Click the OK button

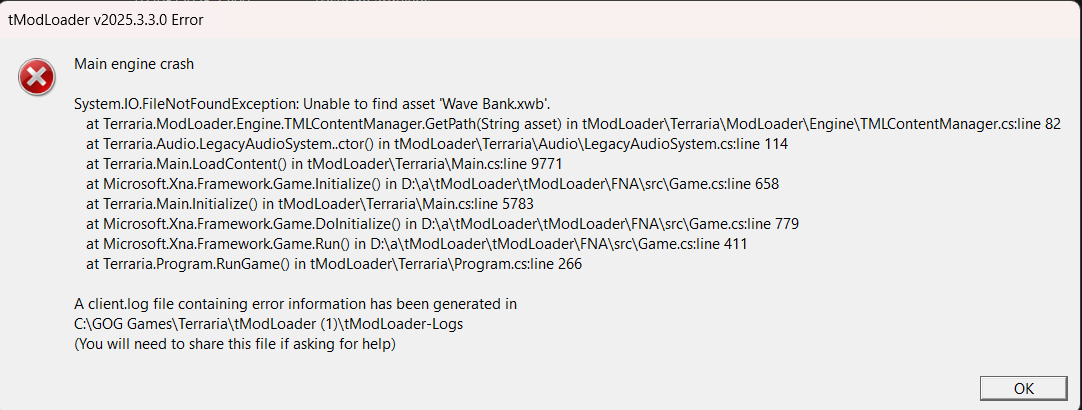[x=1023, y=388]
